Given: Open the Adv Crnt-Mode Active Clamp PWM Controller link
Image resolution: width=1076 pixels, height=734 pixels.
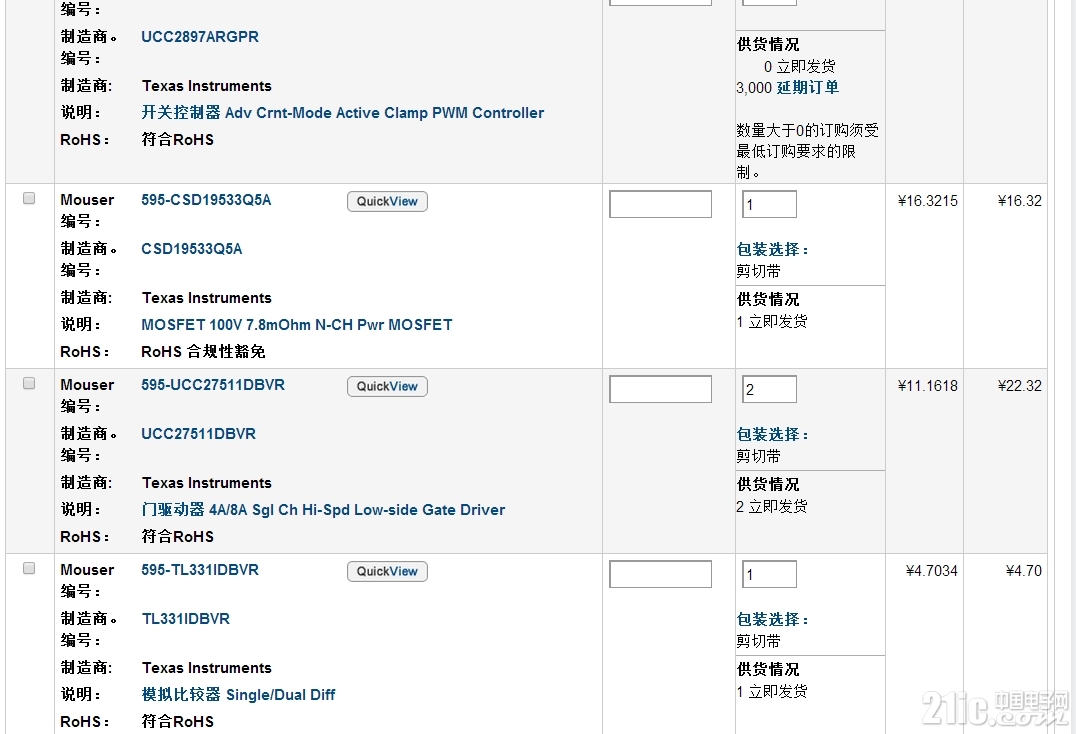Looking at the screenshot, I should 342,113.
